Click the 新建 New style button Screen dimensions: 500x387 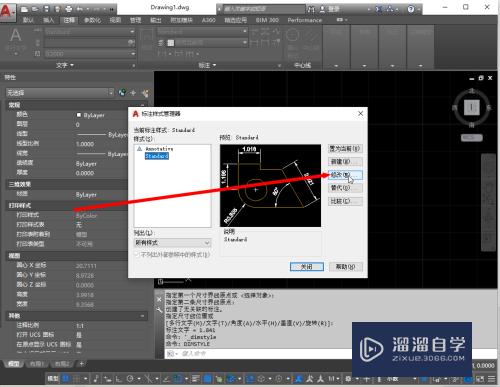tap(345, 162)
